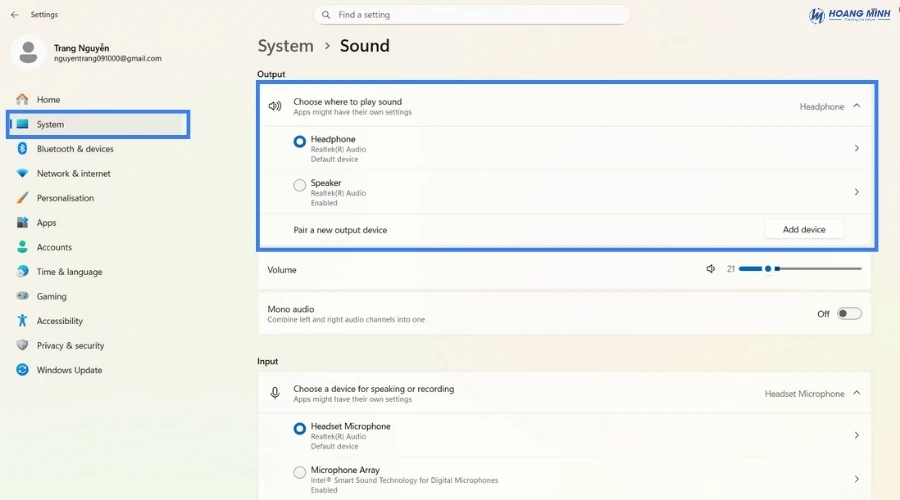Click the Find a setting search box

tap(472, 15)
